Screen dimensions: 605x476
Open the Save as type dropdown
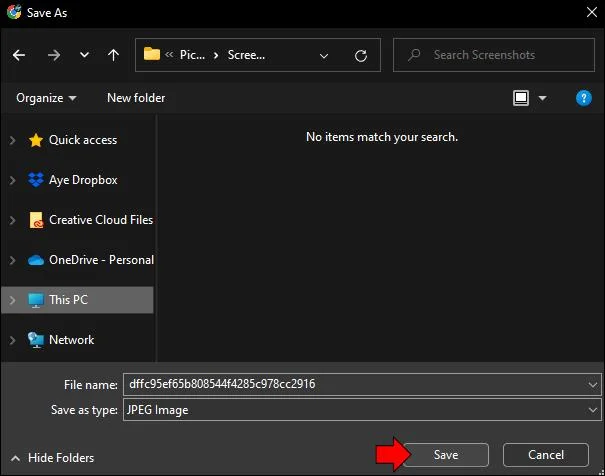point(362,410)
